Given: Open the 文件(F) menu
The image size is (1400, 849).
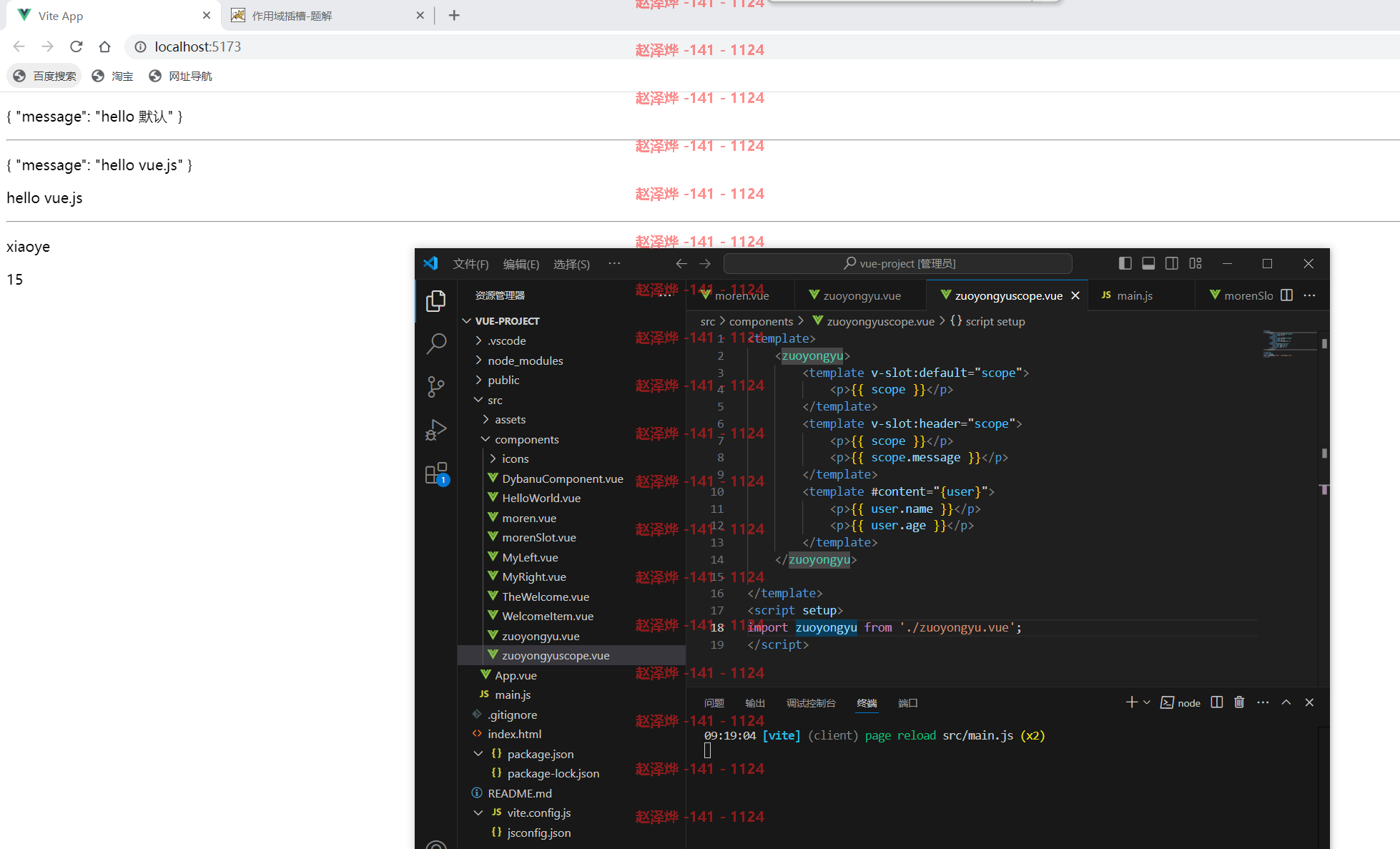Looking at the screenshot, I should [470, 264].
